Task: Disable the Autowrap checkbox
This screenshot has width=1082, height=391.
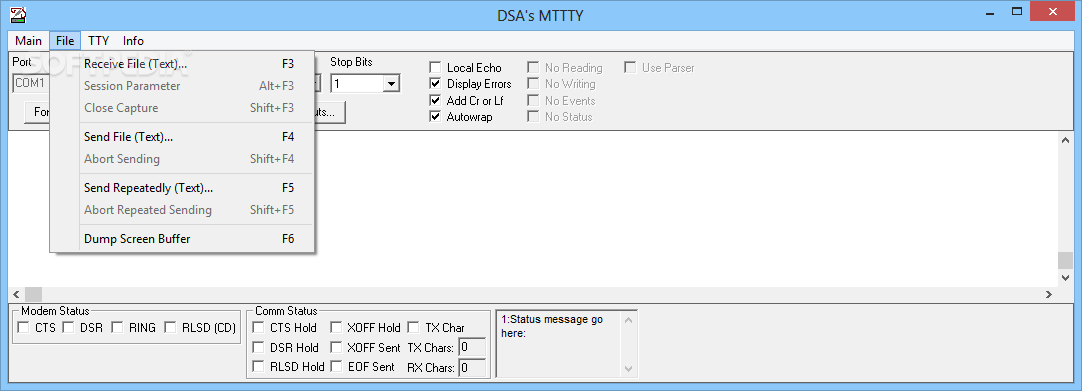Action: 435,117
